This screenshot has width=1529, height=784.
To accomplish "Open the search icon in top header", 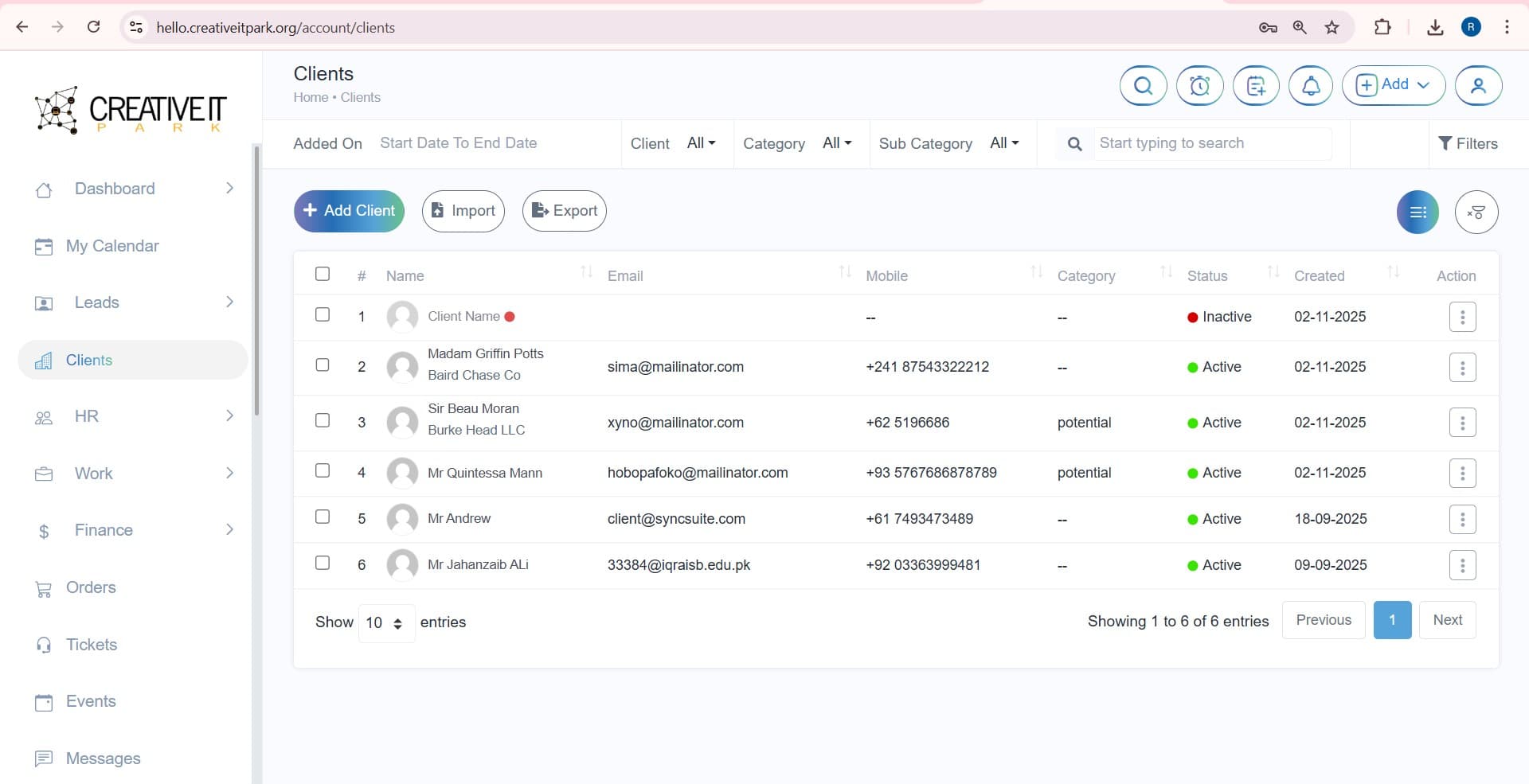I will pyautogui.click(x=1143, y=85).
